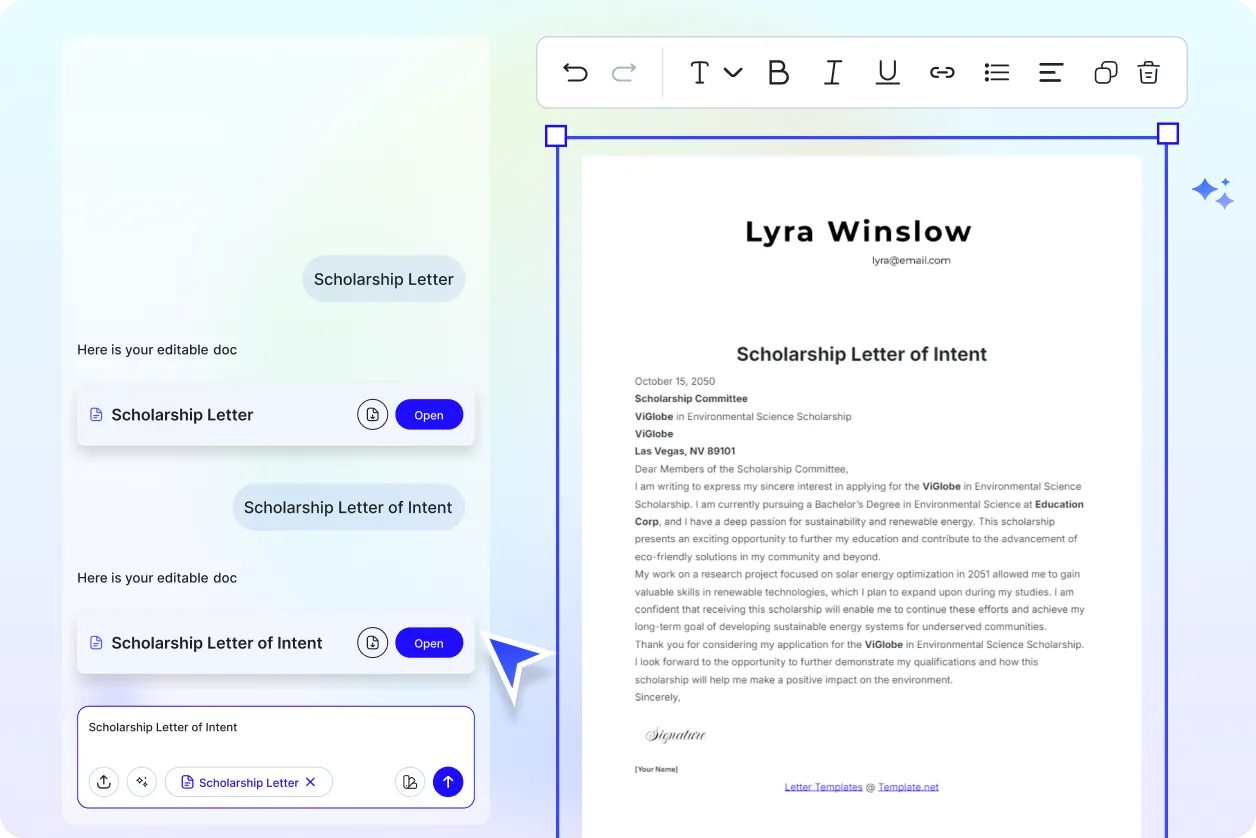Image resolution: width=1256 pixels, height=838 pixels.
Task: Click the upload icon in prompt box
Action: coord(104,782)
